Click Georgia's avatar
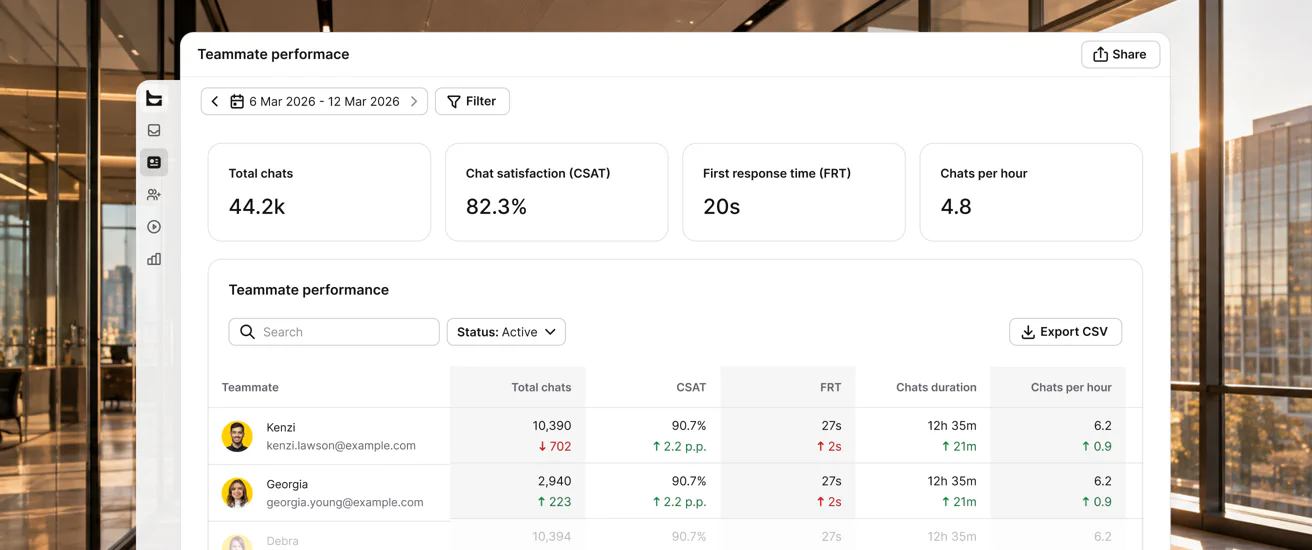1312x550 pixels. pyautogui.click(x=237, y=493)
